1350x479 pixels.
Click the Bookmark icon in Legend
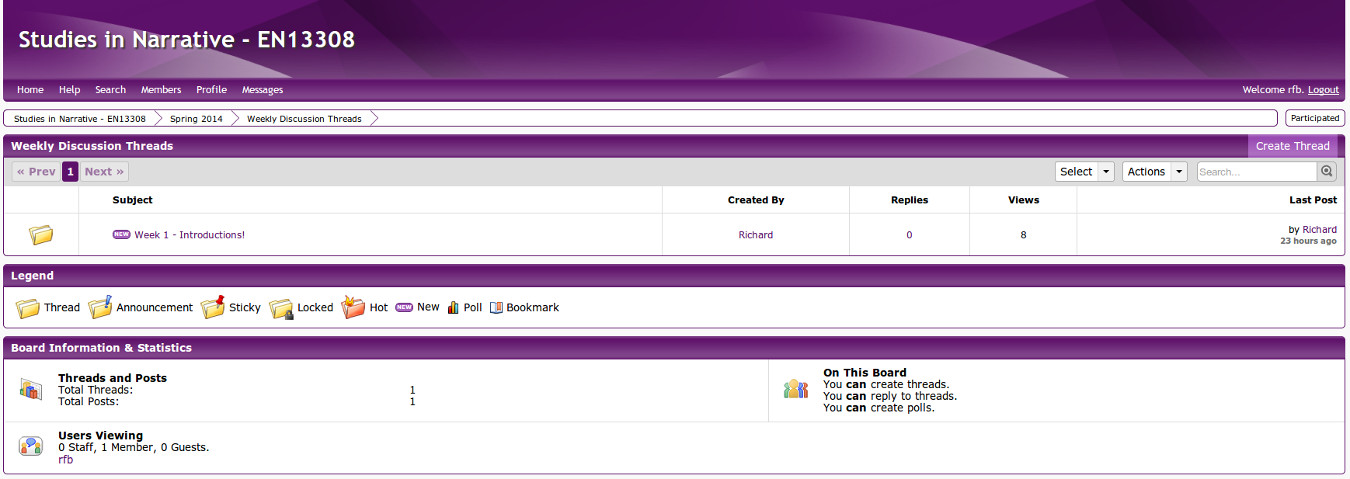(496, 308)
